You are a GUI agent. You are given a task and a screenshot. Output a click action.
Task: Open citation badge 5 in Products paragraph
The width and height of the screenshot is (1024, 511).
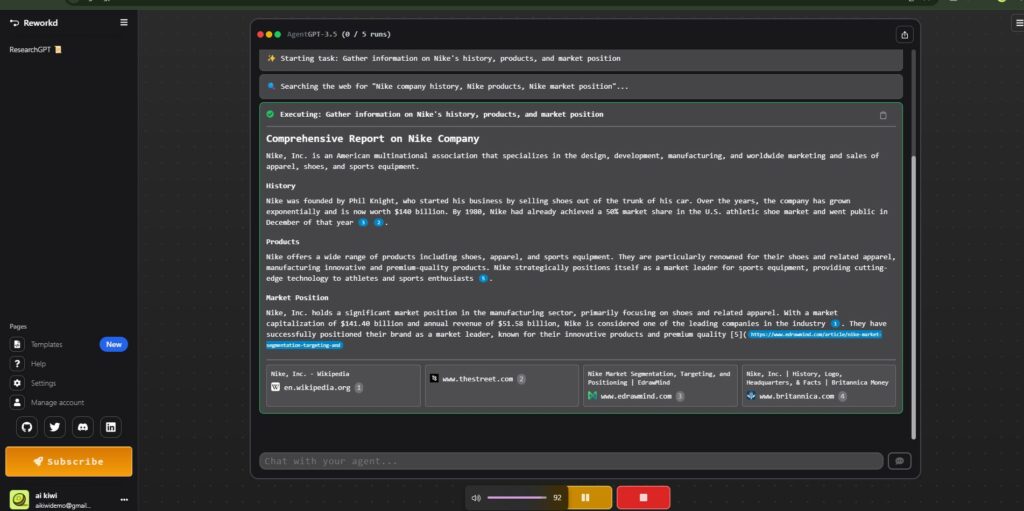click(483, 278)
